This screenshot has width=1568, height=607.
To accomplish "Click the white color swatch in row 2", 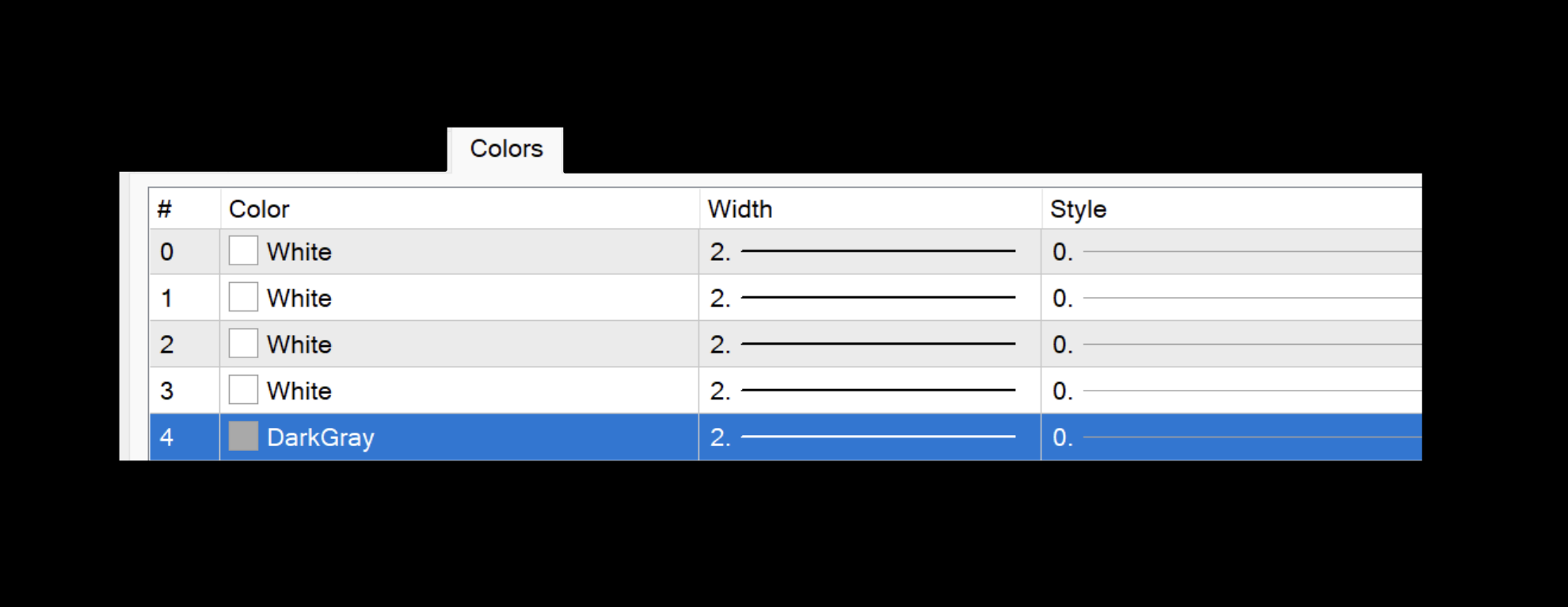I will (x=243, y=344).
